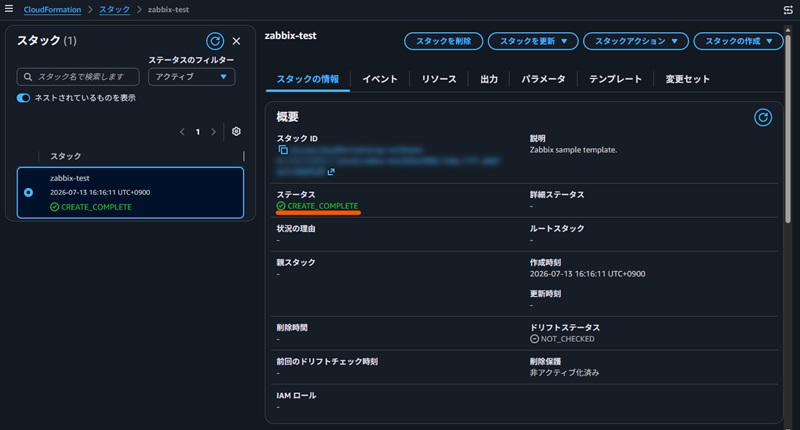Switch to パラメータ tab
Viewport: 800px width, 430px height.
click(x=543, y=79)
